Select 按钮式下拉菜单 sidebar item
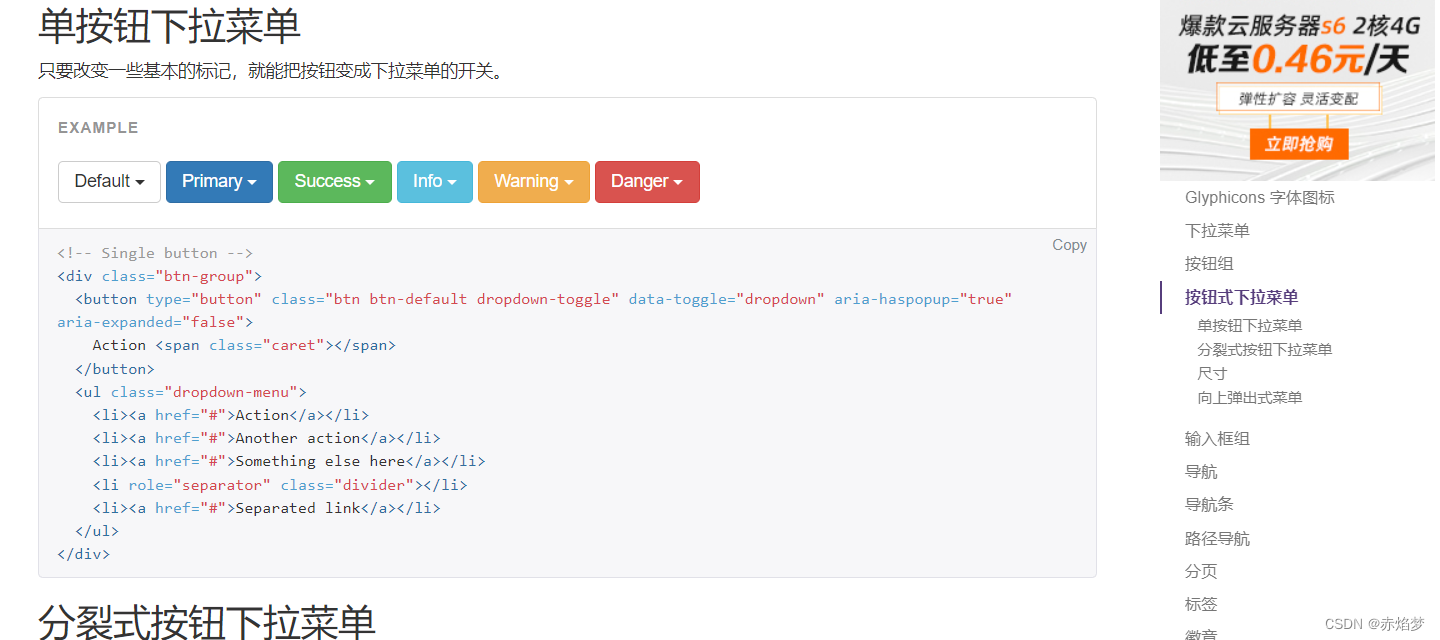The image size is (1440, 640). pyautogui.click(x=1241, y=297)
